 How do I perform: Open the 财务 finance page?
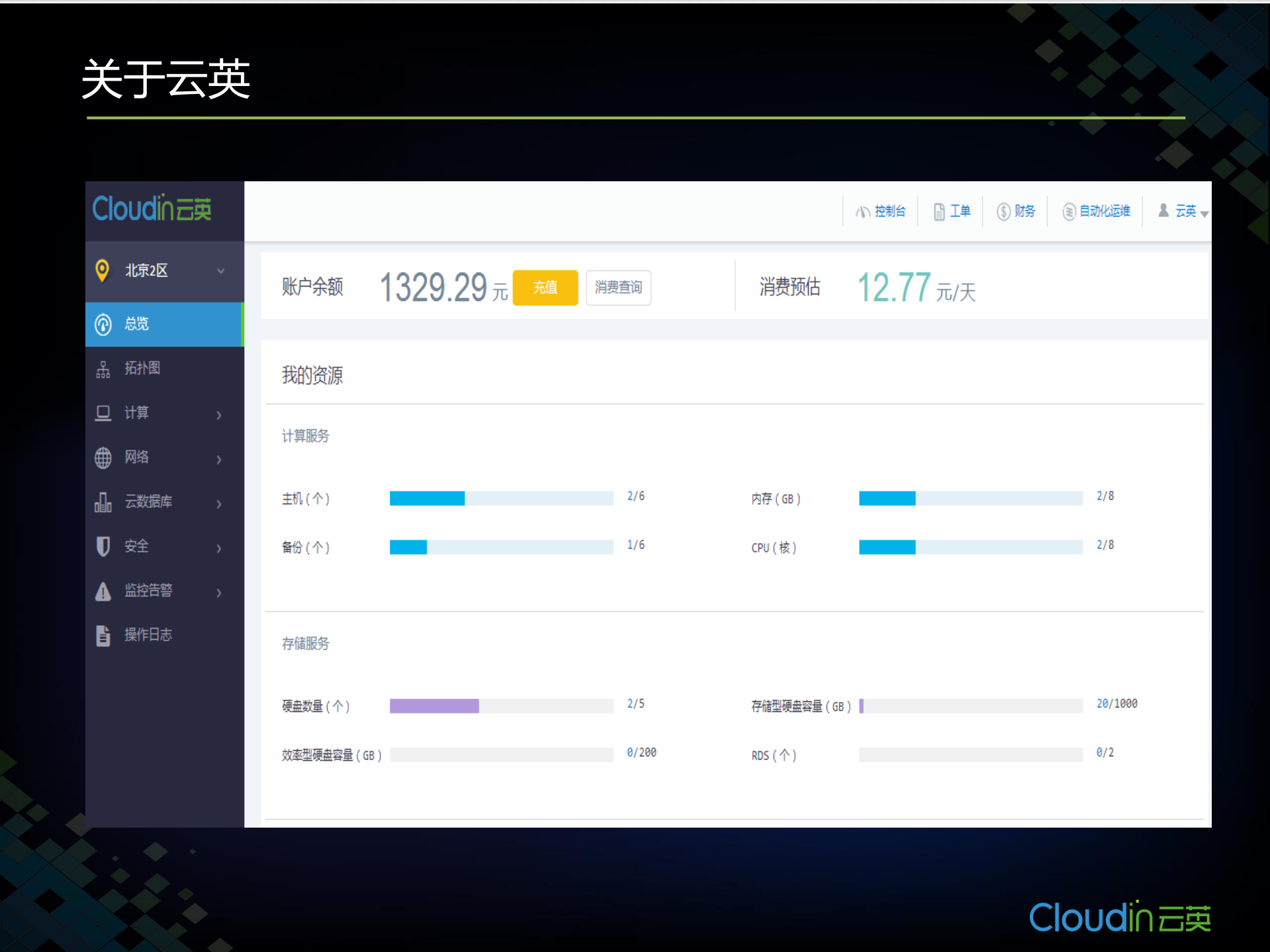click(1016, 211)
